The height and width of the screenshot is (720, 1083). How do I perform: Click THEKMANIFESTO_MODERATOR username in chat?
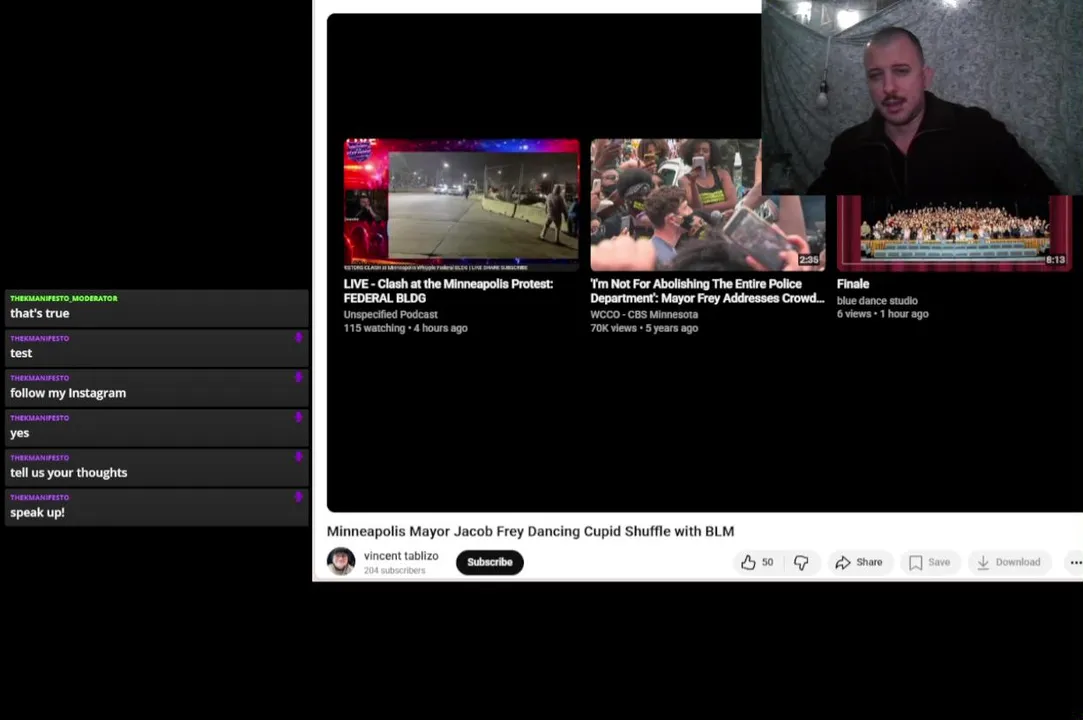click(x=64, y=299)
